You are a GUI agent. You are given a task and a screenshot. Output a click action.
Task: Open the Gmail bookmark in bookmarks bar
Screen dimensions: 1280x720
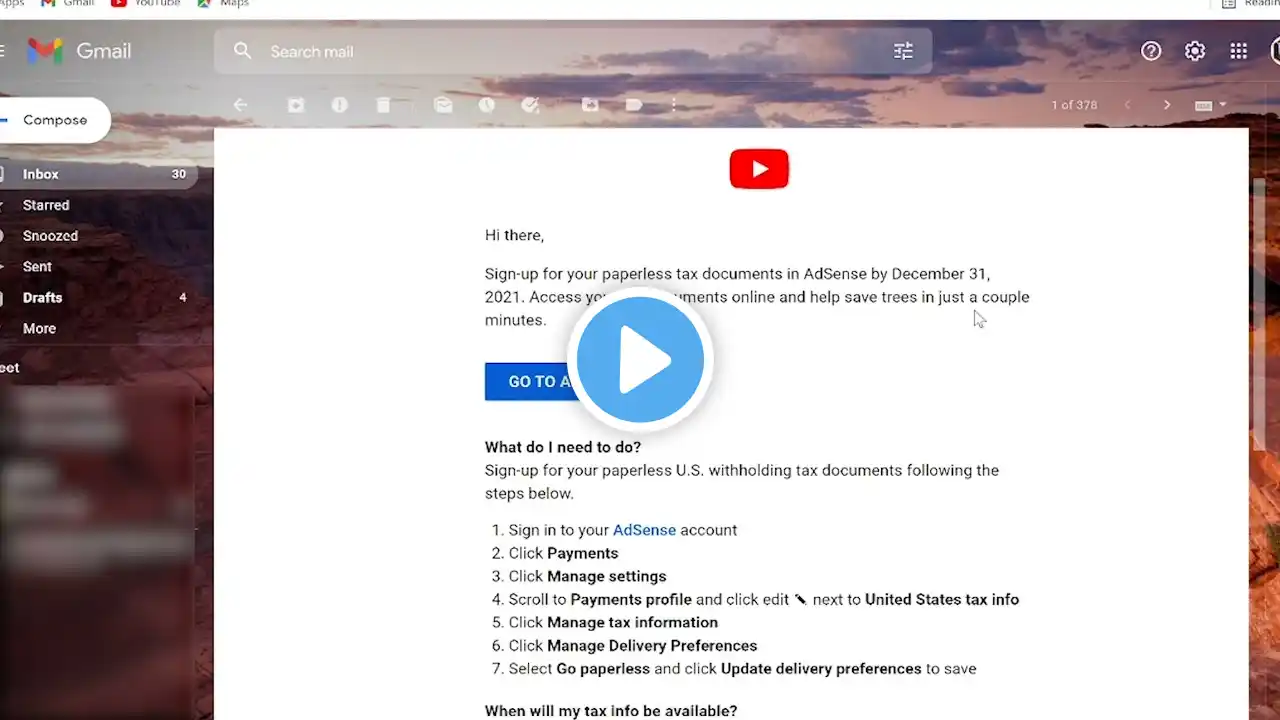pos(67,4)
